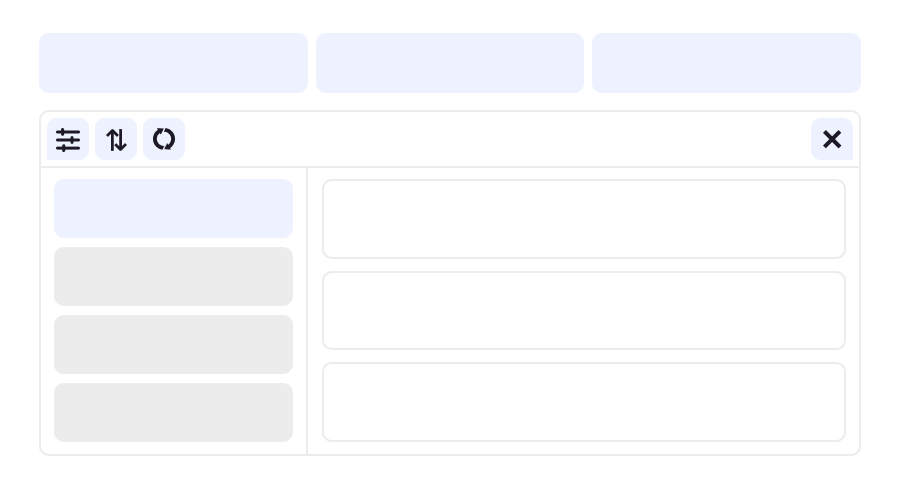Select the middle gray sidebar item

(x=173, y=344)
